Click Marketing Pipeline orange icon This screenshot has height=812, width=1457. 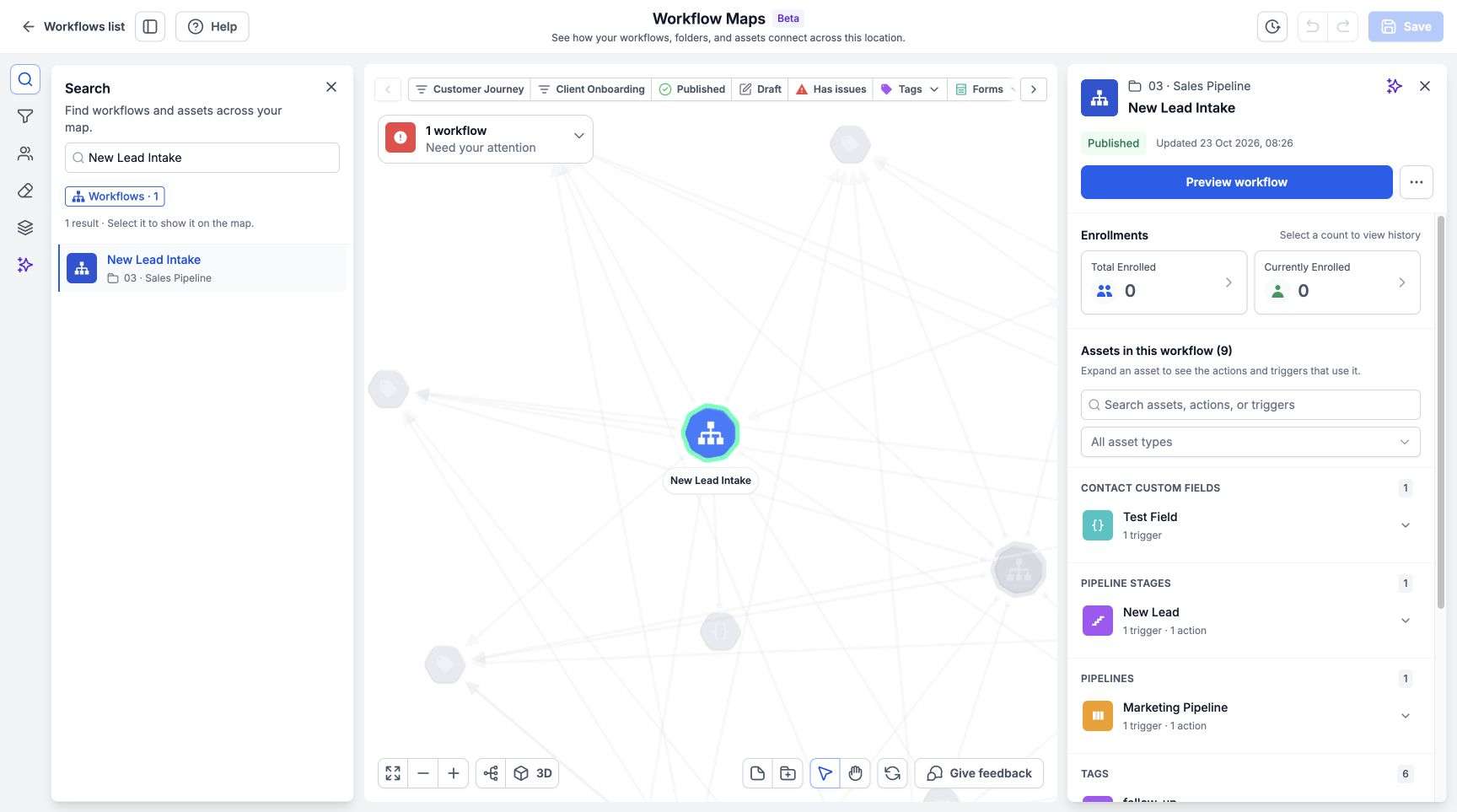click(1098, 716)
